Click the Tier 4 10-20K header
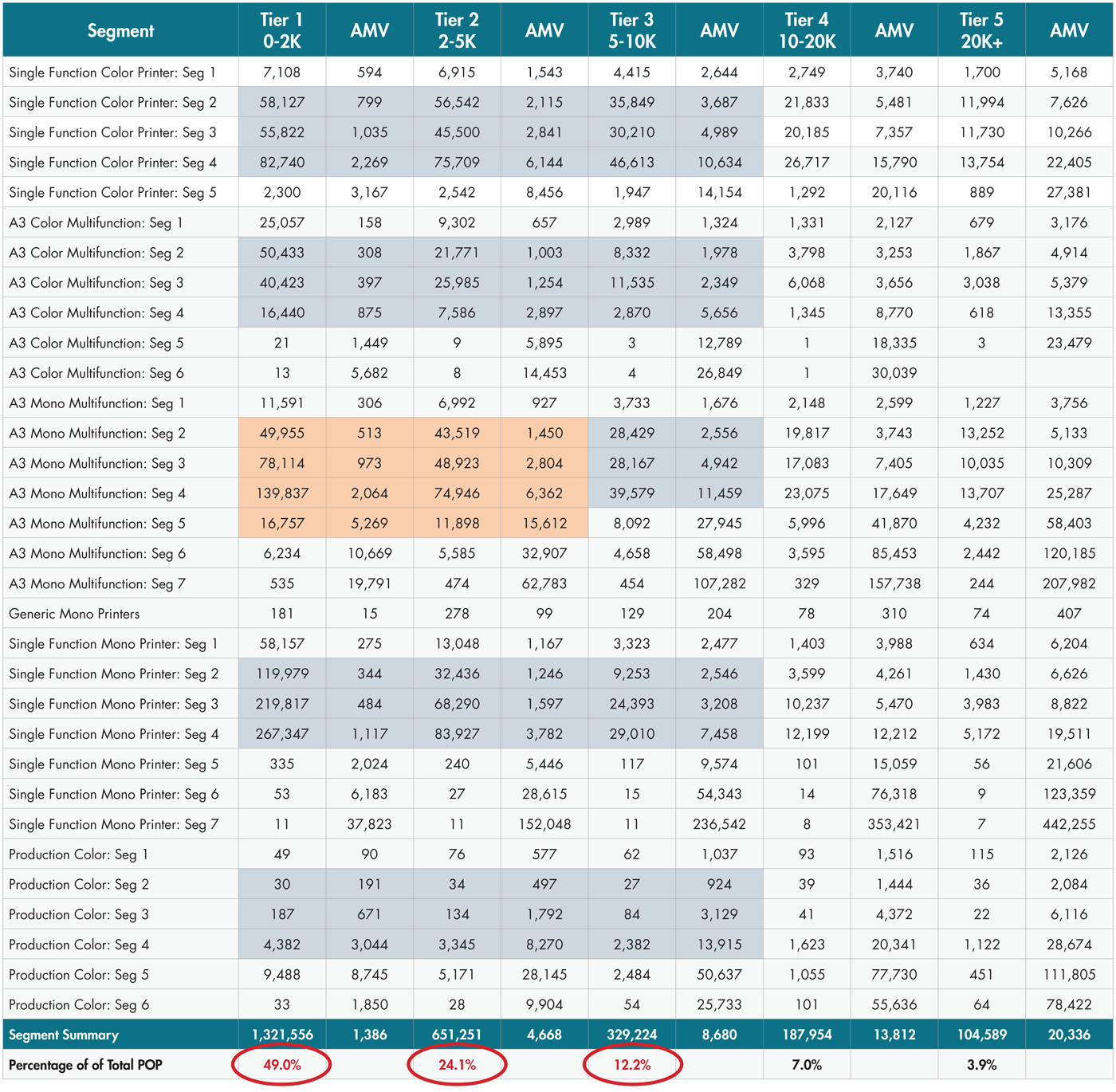This screenshot has height=1092, width=1116. 807,30
